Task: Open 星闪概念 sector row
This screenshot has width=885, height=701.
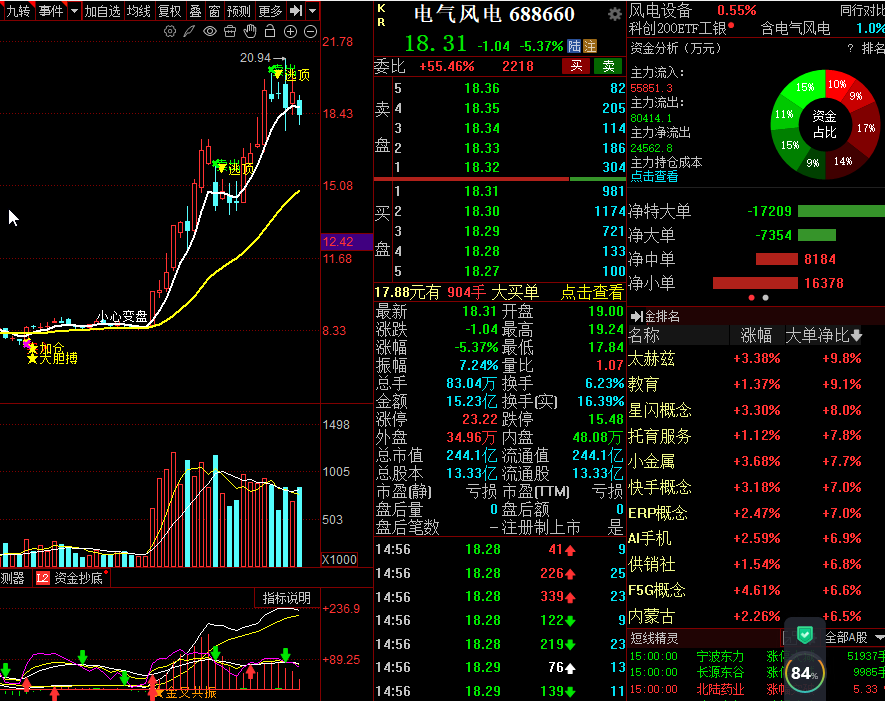Action: click(756, 410)
